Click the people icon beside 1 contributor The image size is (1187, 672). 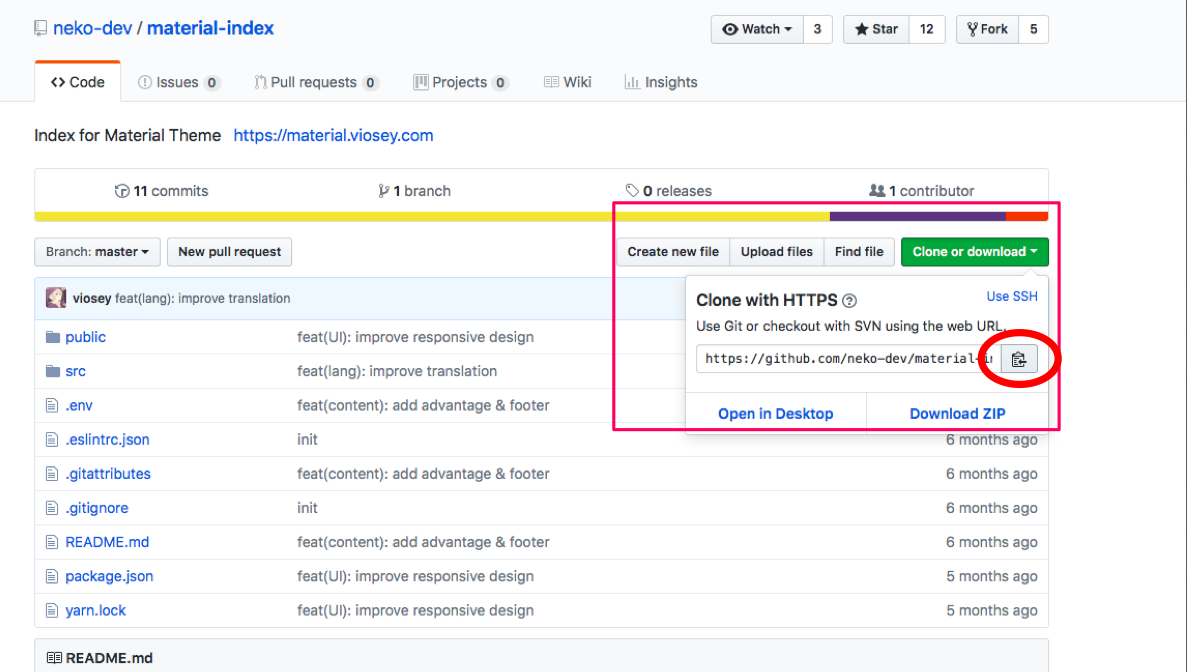point(877,191)
